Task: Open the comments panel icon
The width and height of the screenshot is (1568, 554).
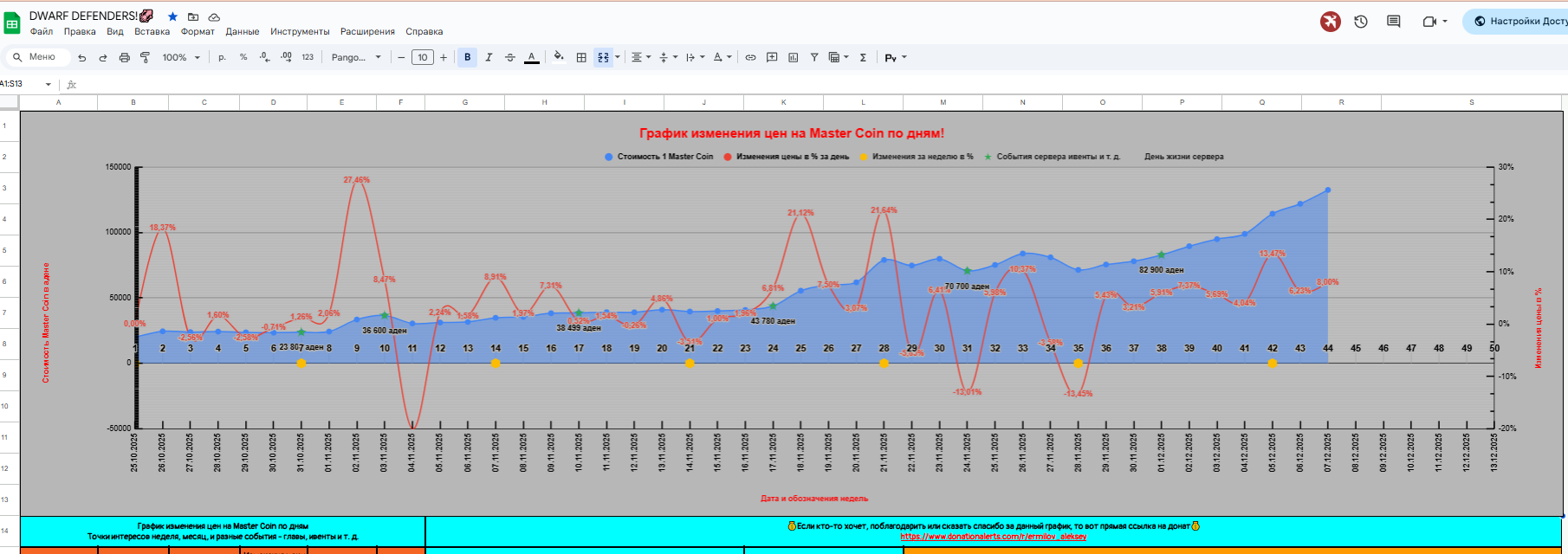Action: click(1393, 22)
